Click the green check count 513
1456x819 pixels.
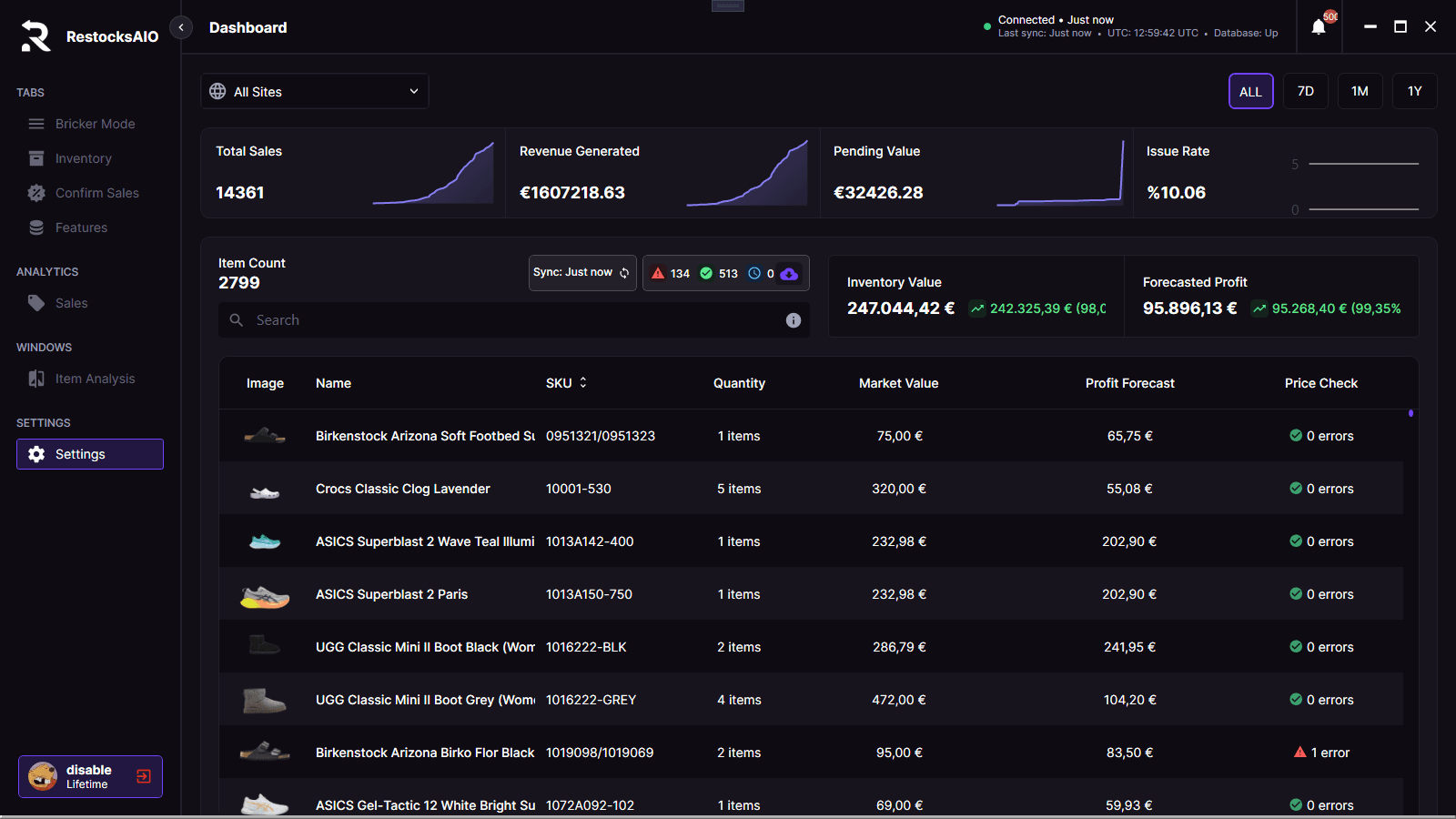[719, 273]
